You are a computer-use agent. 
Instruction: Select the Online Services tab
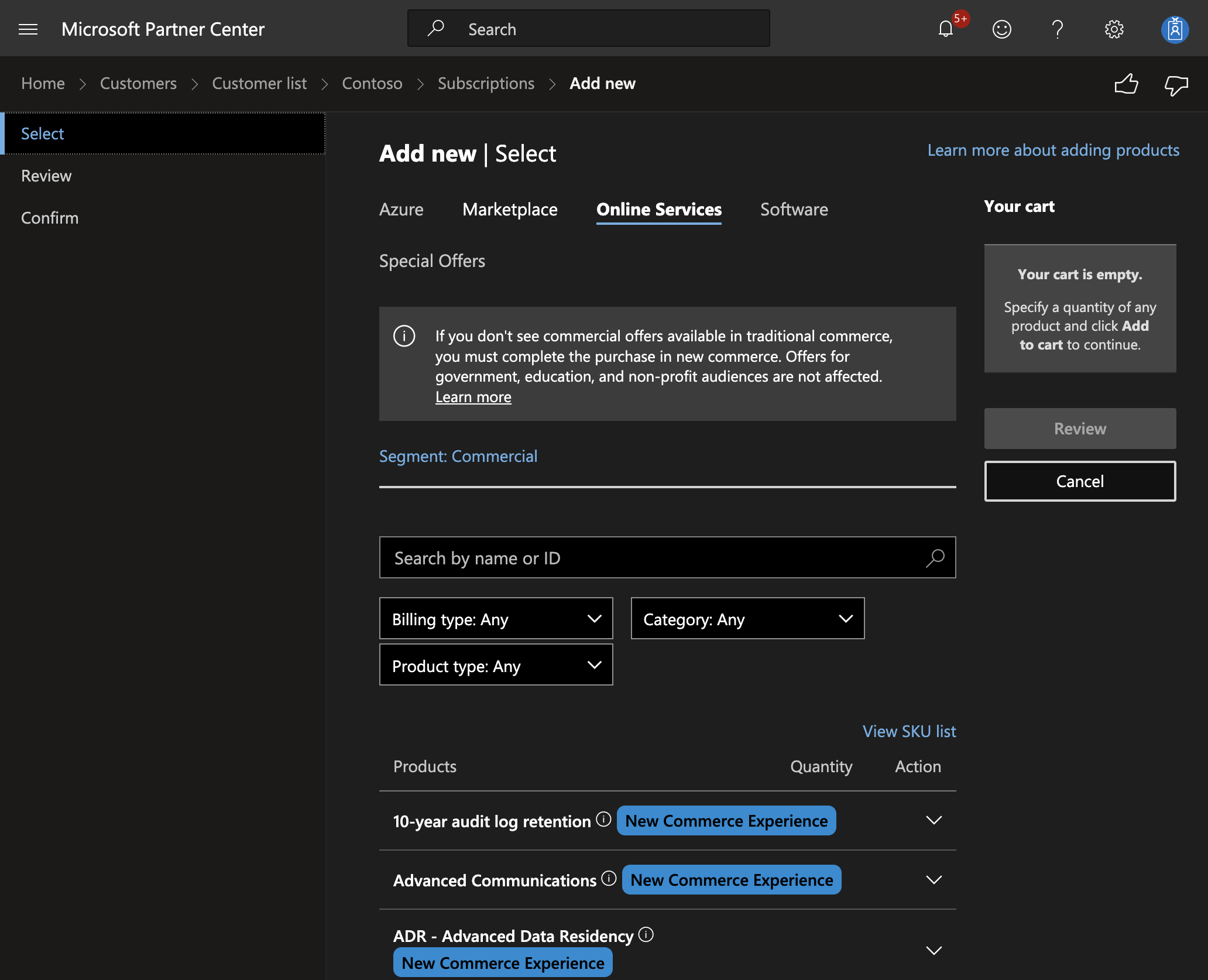point(659,210)
